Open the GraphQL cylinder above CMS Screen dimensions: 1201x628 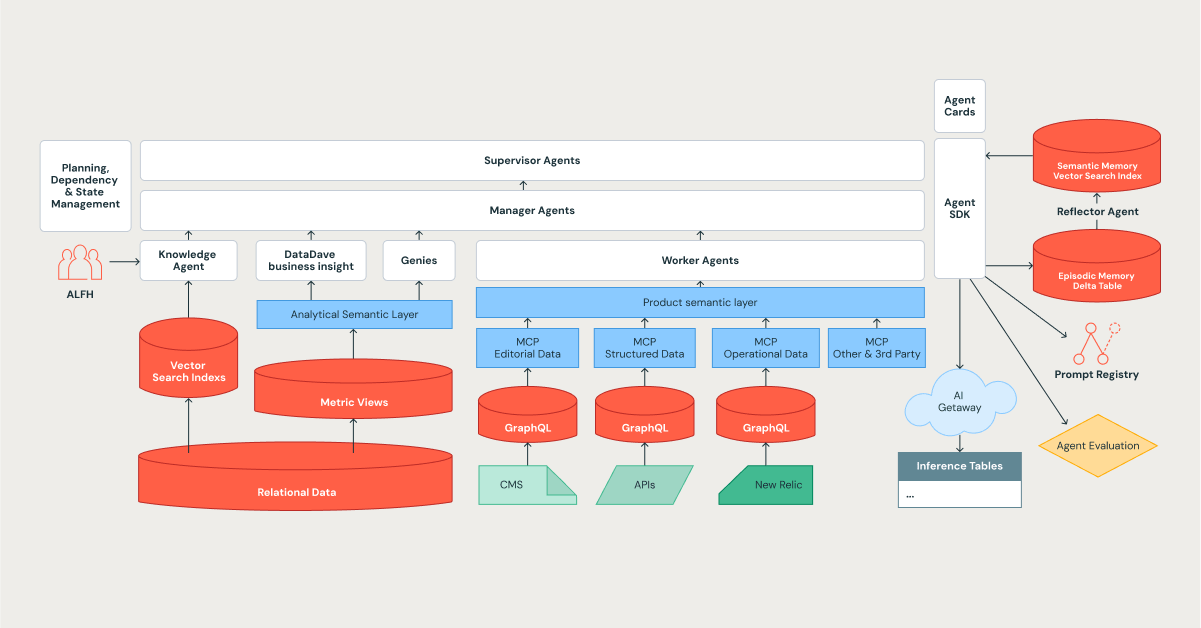(x=527, y=415)
